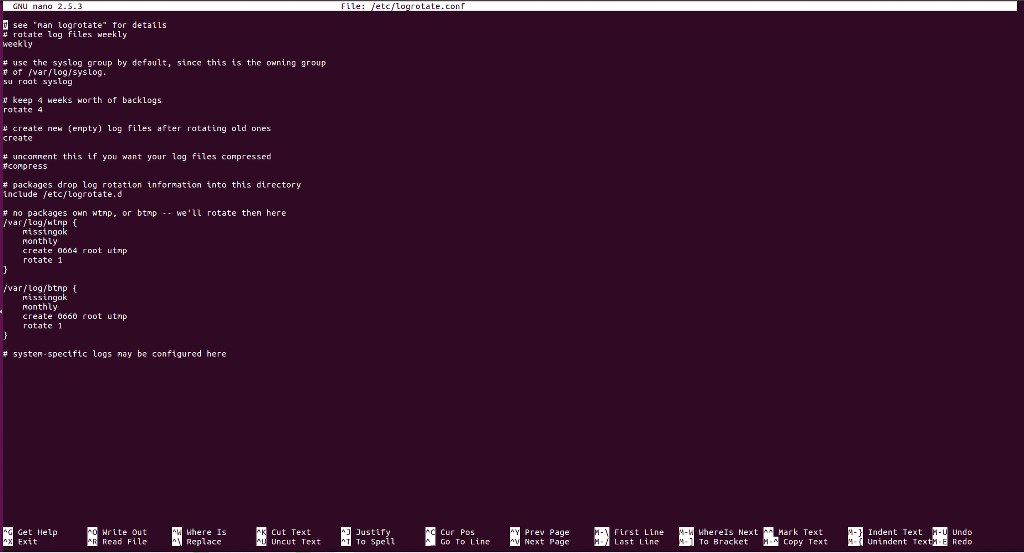Click the Indent Text shortcut label
The height and width of the screenshot is (553, 1024).
895,532
